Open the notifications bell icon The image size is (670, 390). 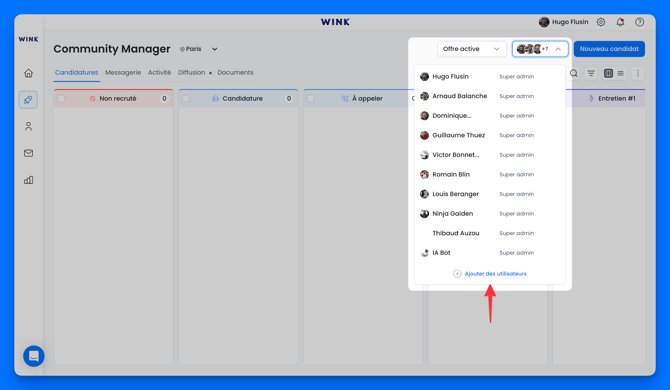[x=620, y=22]
